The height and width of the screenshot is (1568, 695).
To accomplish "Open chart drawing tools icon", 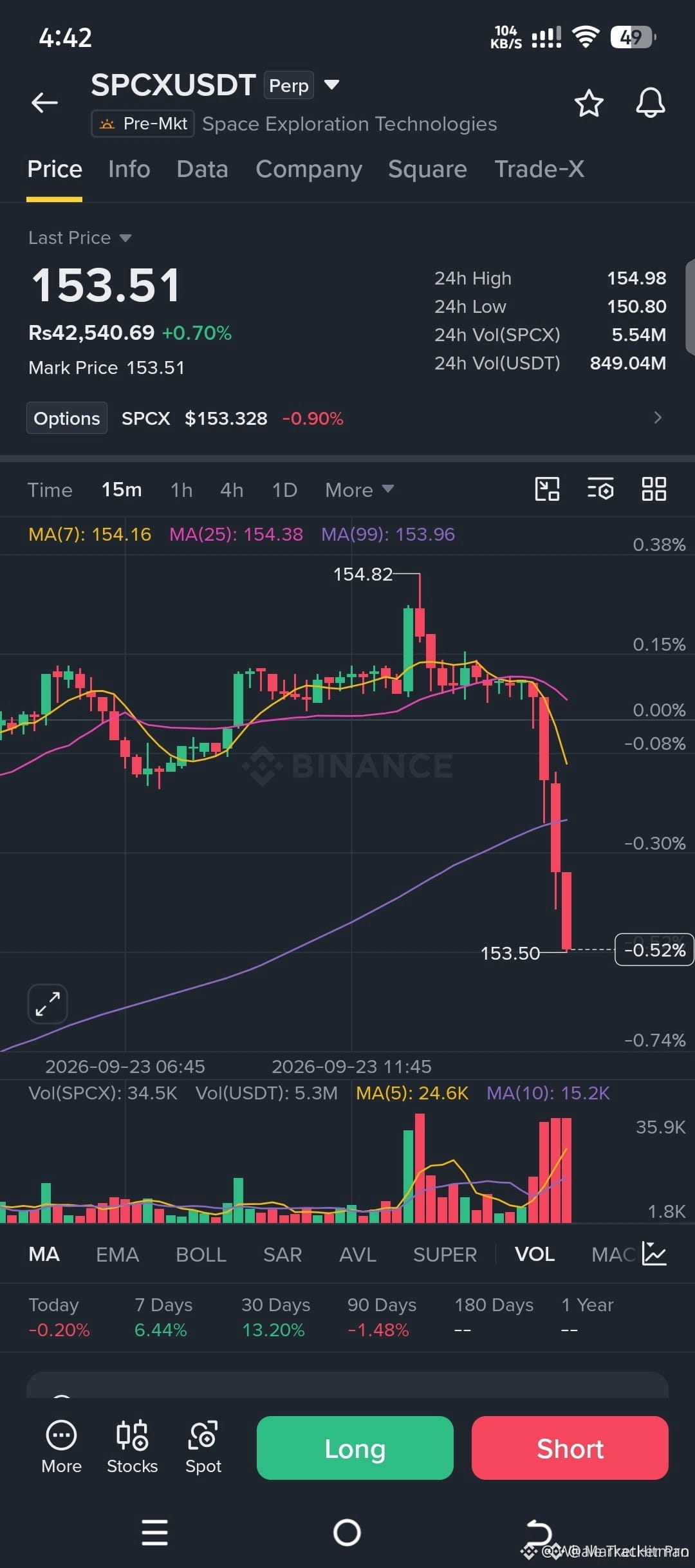I will [548, 489].
